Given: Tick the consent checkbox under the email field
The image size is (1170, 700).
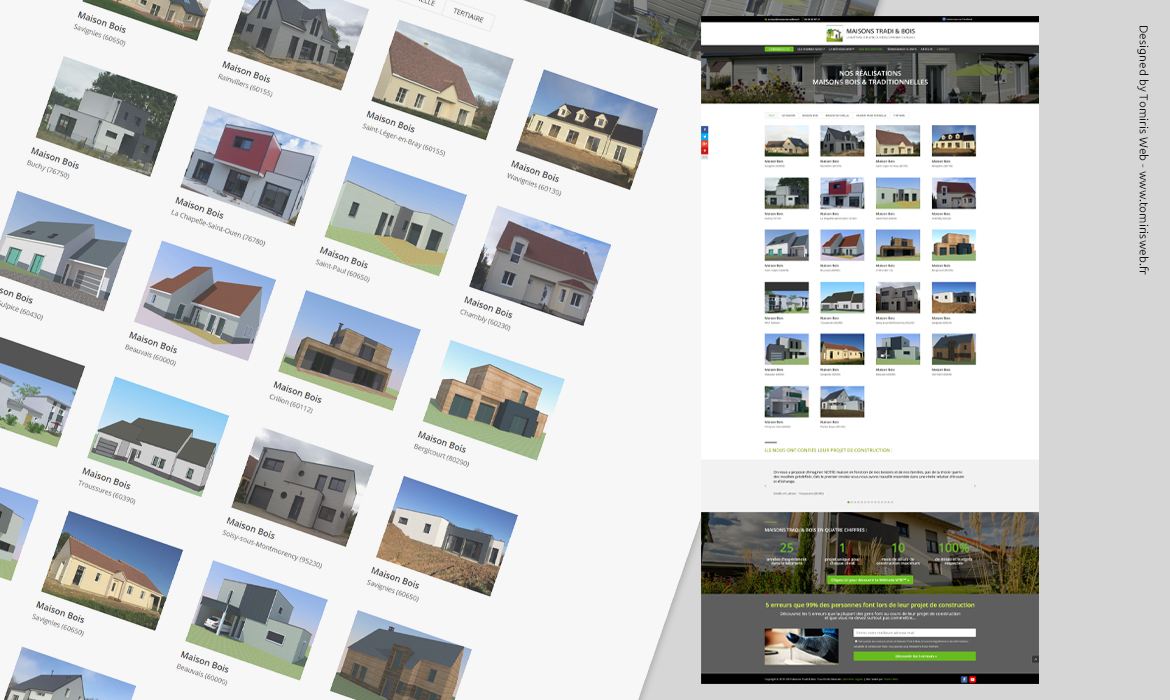Looking at the screenshot, I should point(856,641).
